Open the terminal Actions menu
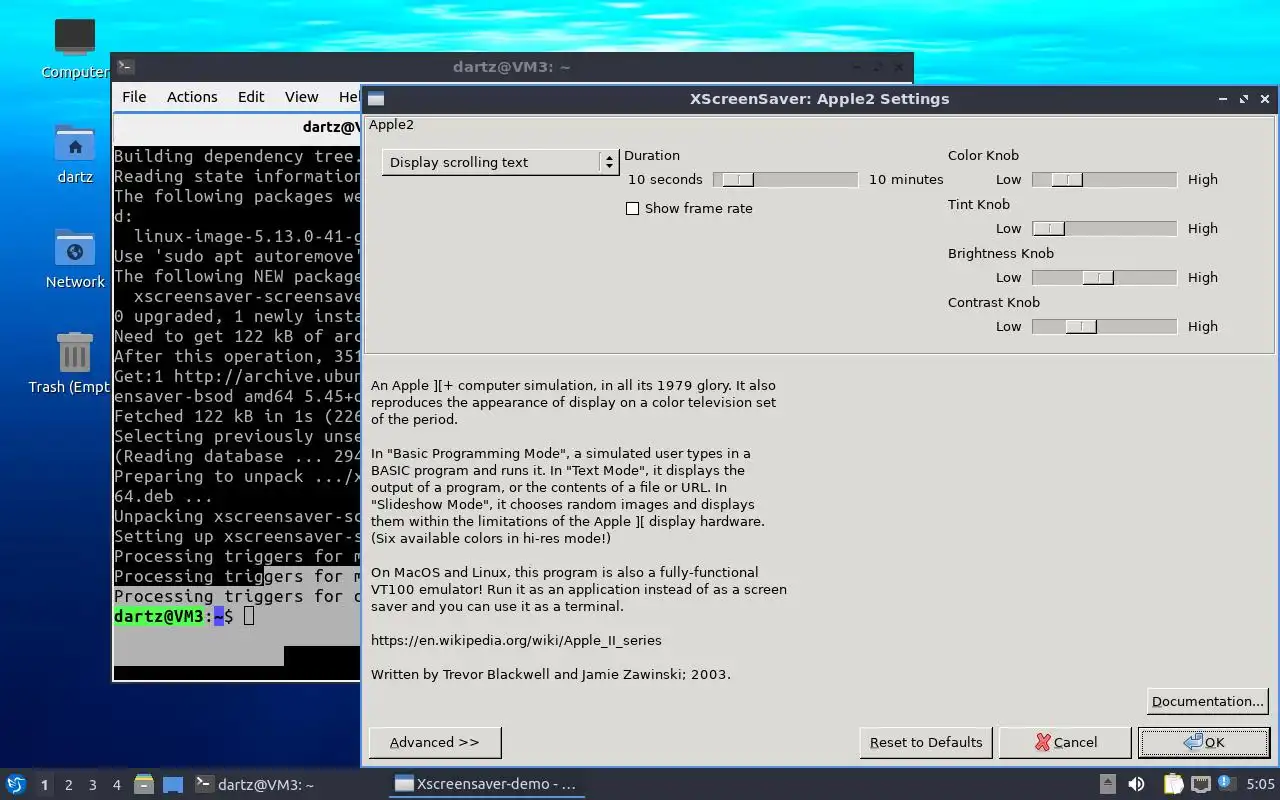 point(192,97)
